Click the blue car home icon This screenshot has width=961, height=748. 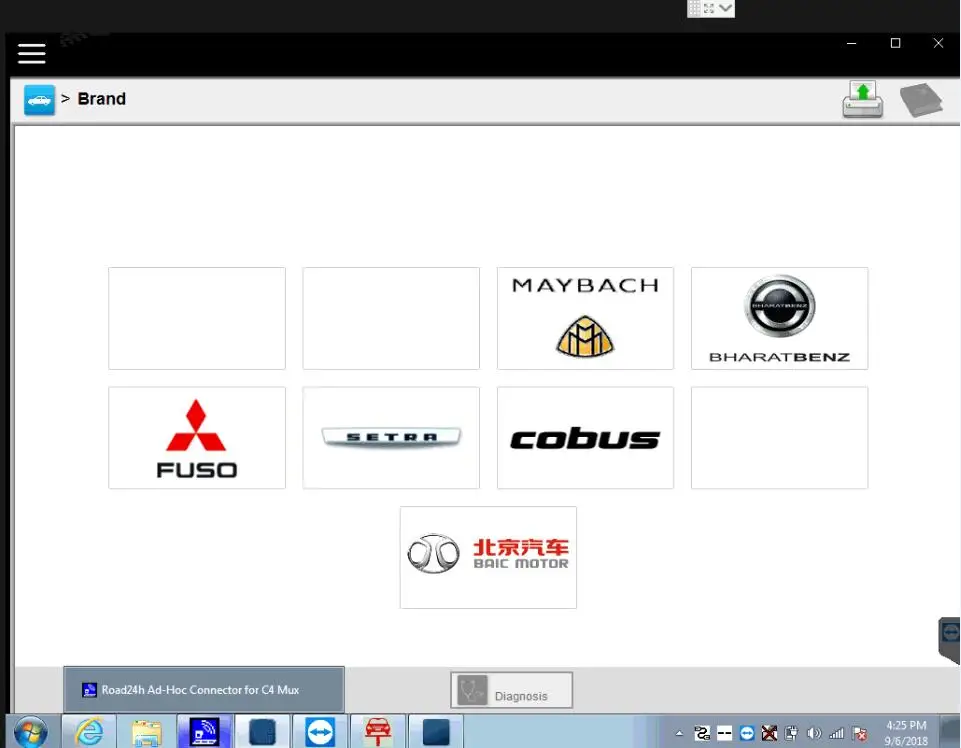(39, 100)
